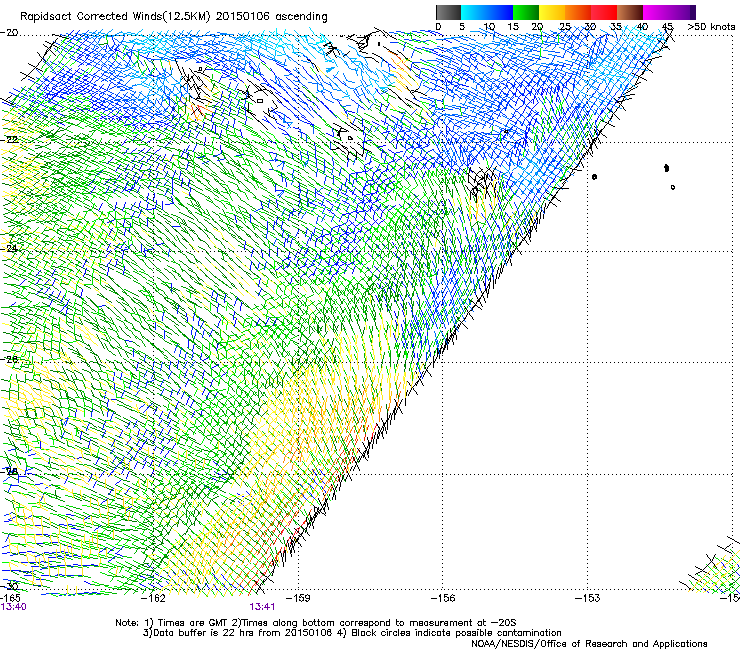Click the note line "Times are GMT"
This screenshot has height=650, width=740.
190,623
